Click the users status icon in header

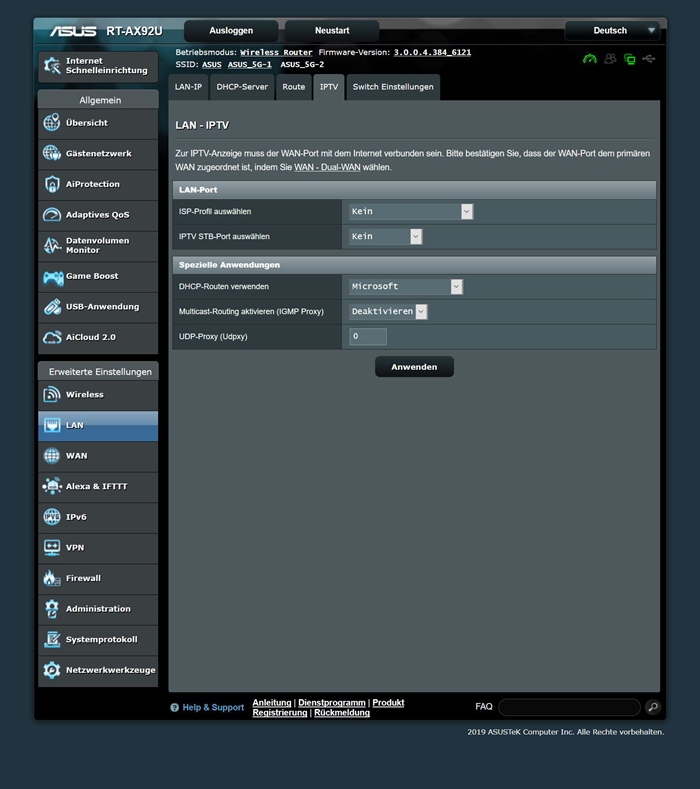[x=610, y=59]
